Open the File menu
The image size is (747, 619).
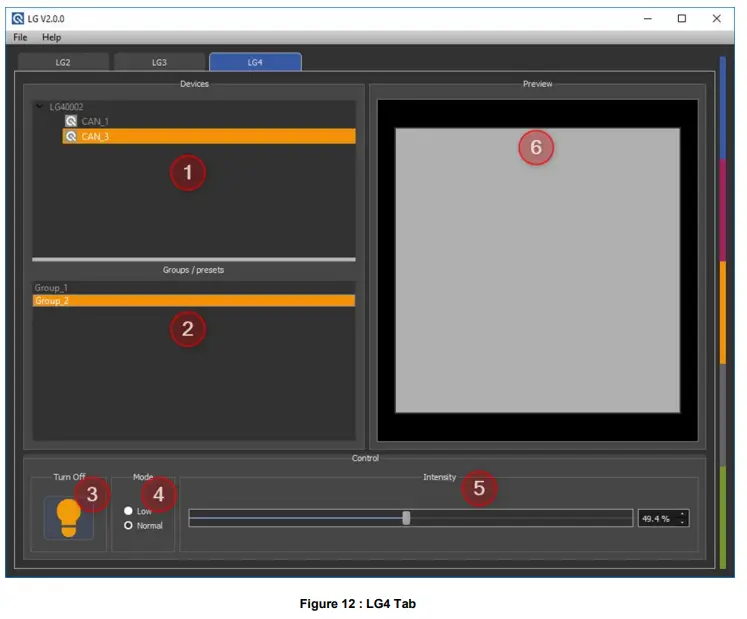(x=20, y=37)
